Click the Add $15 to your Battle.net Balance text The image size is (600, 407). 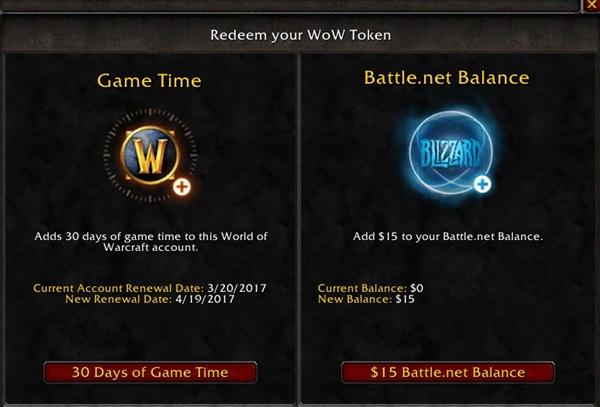point(448,236)
